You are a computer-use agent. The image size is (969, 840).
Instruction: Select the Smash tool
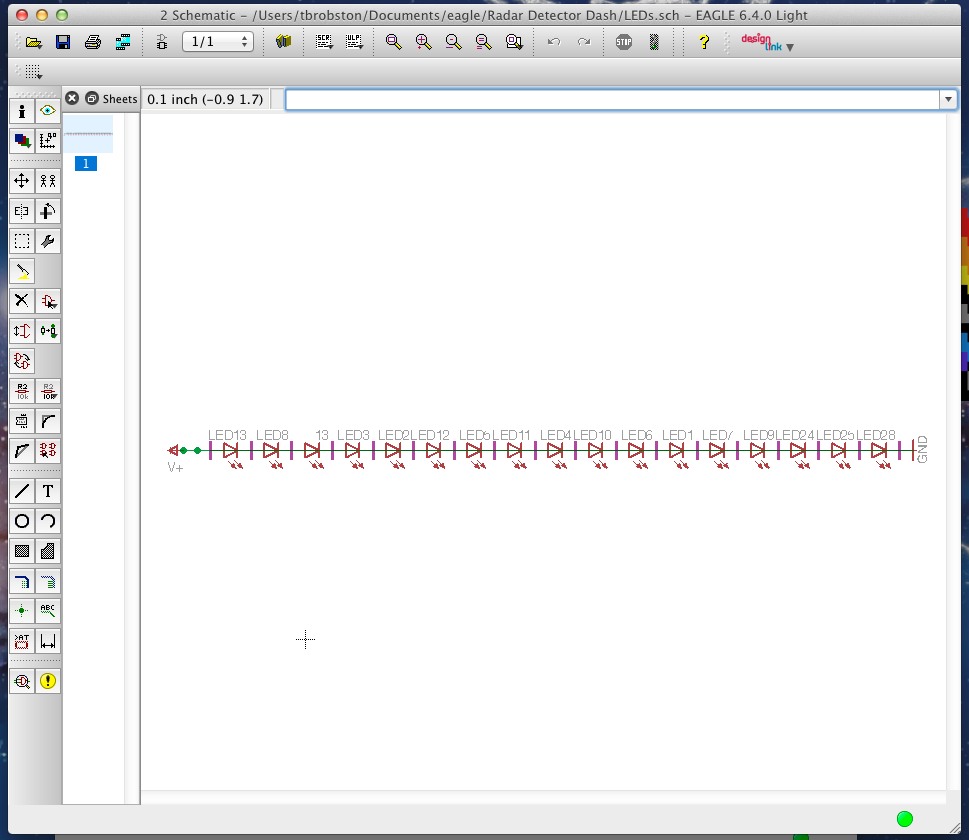tap(22, 422)
